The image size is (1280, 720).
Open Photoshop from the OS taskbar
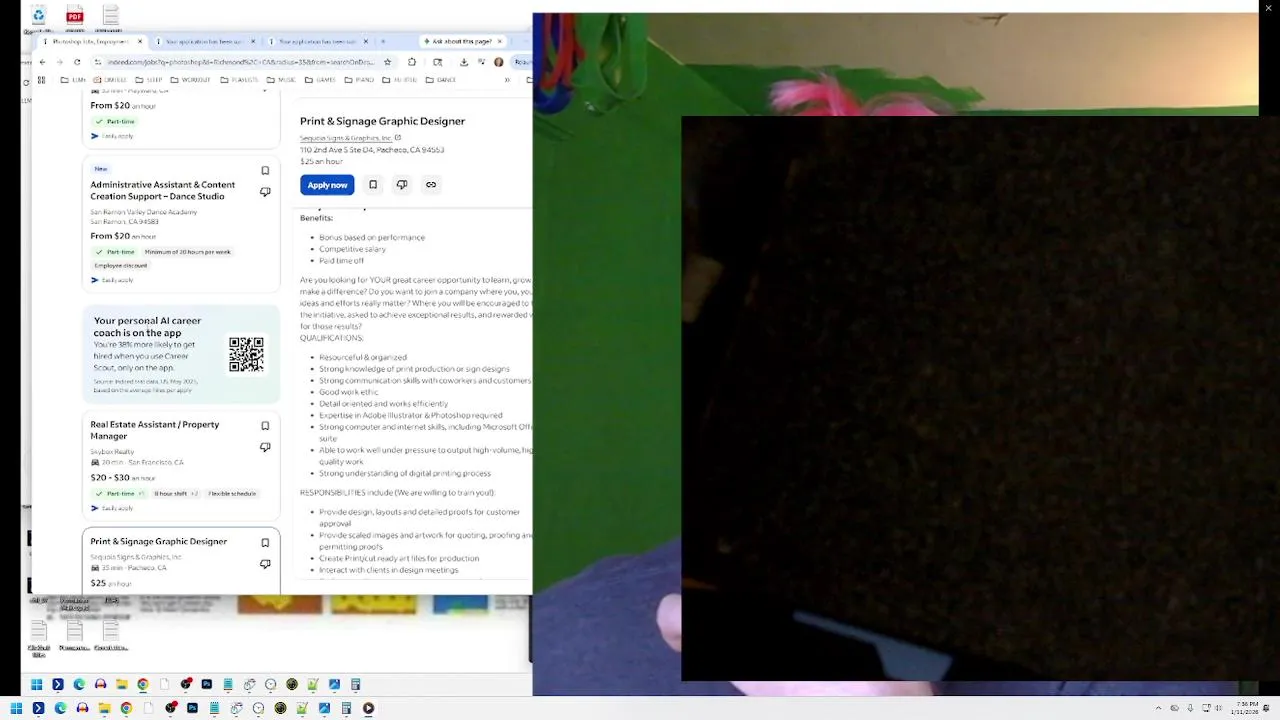[x=192, y=708]
